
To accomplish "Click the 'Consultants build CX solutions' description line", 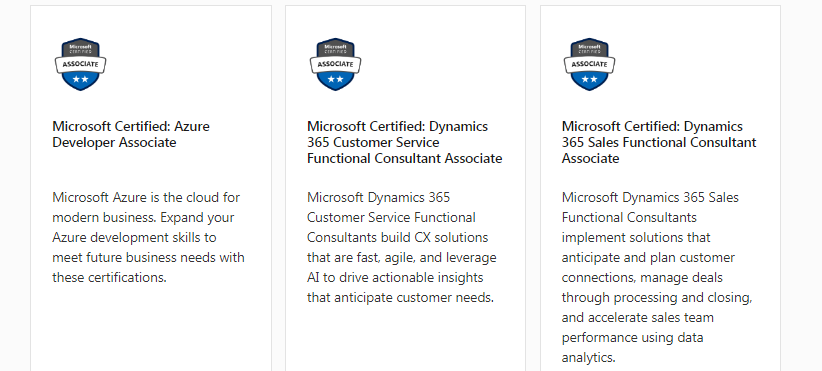I will pyautogui.click(x=397, y=237).
